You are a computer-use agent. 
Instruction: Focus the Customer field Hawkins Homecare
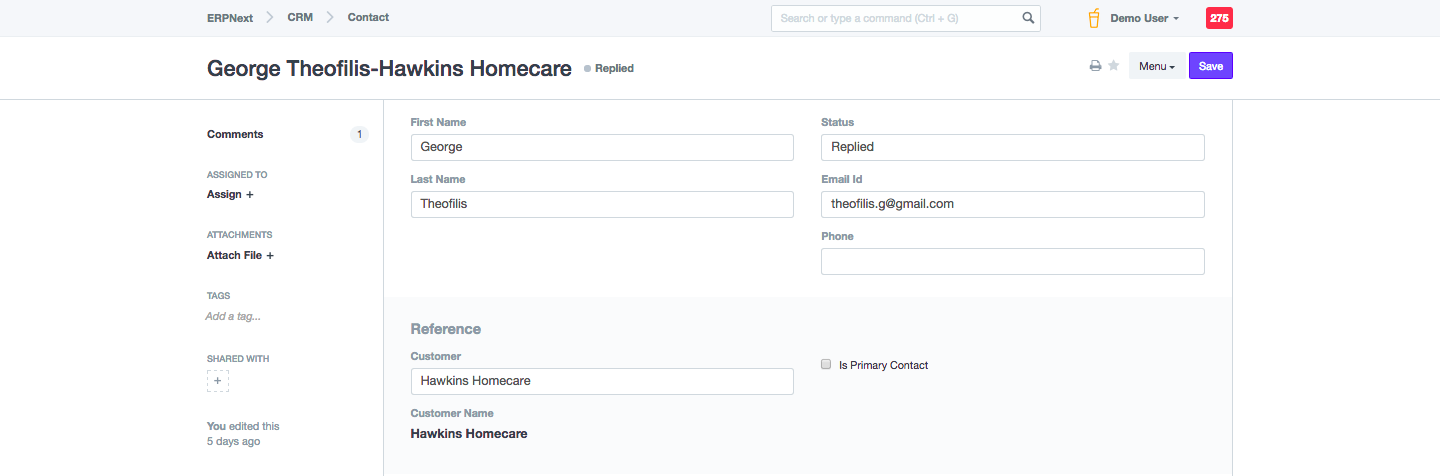[x=602, y=381]
